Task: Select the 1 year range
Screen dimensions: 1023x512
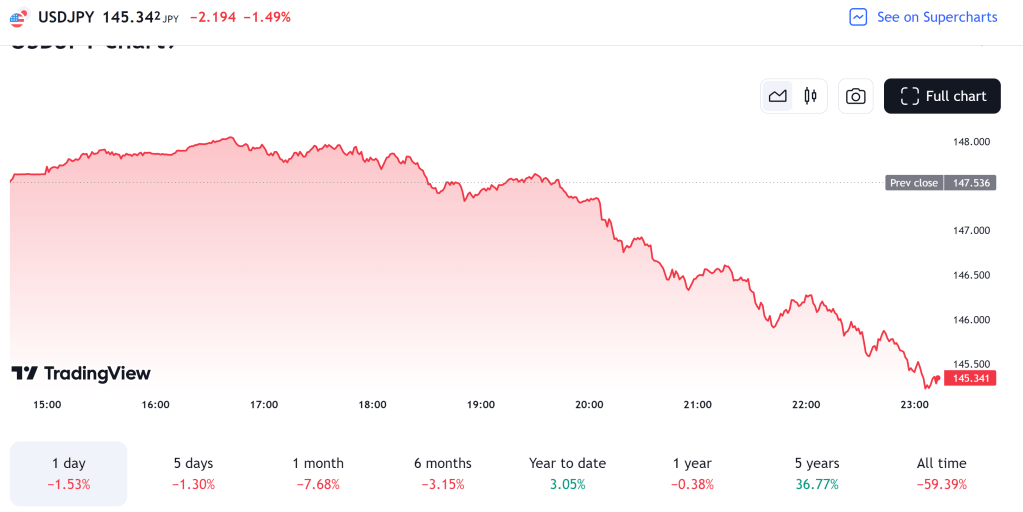Action: [x=692, y=473]
